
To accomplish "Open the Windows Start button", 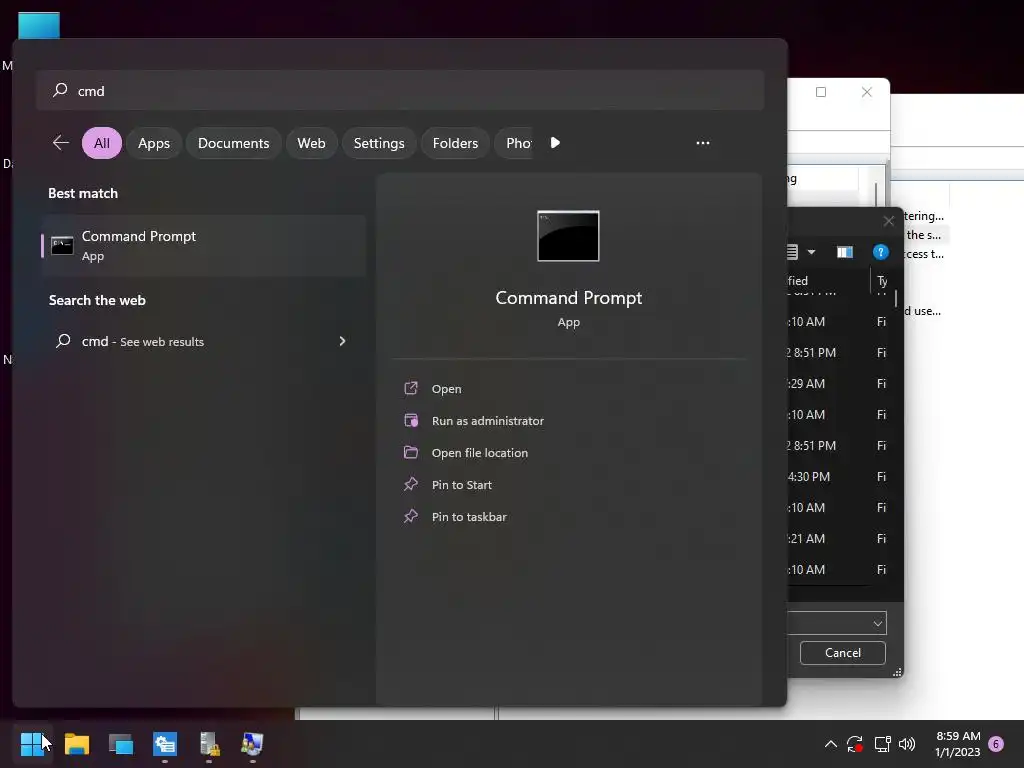I will (x=31, y=744).
